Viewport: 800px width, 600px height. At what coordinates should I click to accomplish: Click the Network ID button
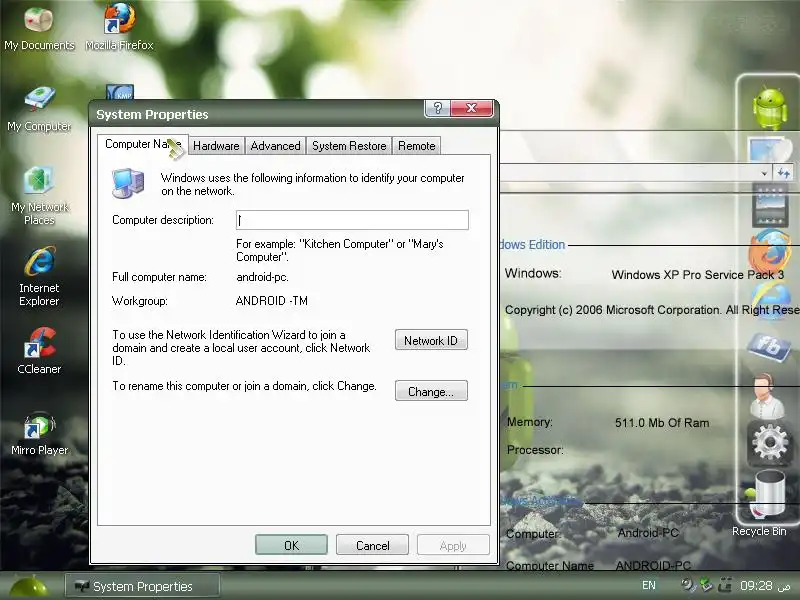pyautogui.click(x=431, y=340)
